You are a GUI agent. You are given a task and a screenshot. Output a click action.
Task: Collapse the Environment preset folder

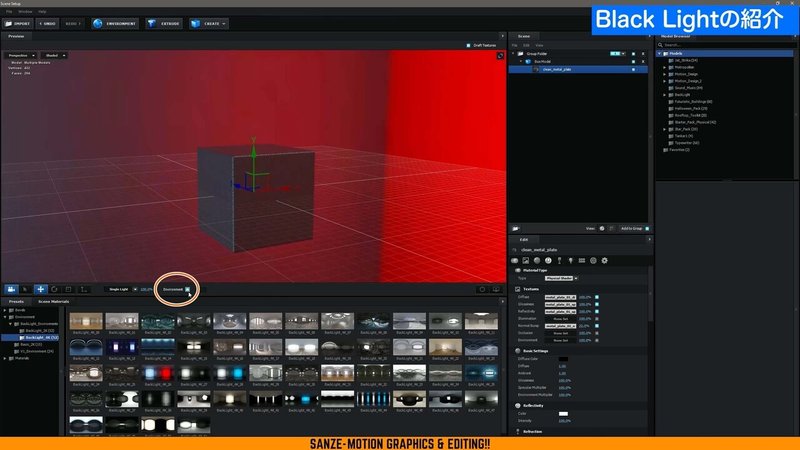pos(5,317)
